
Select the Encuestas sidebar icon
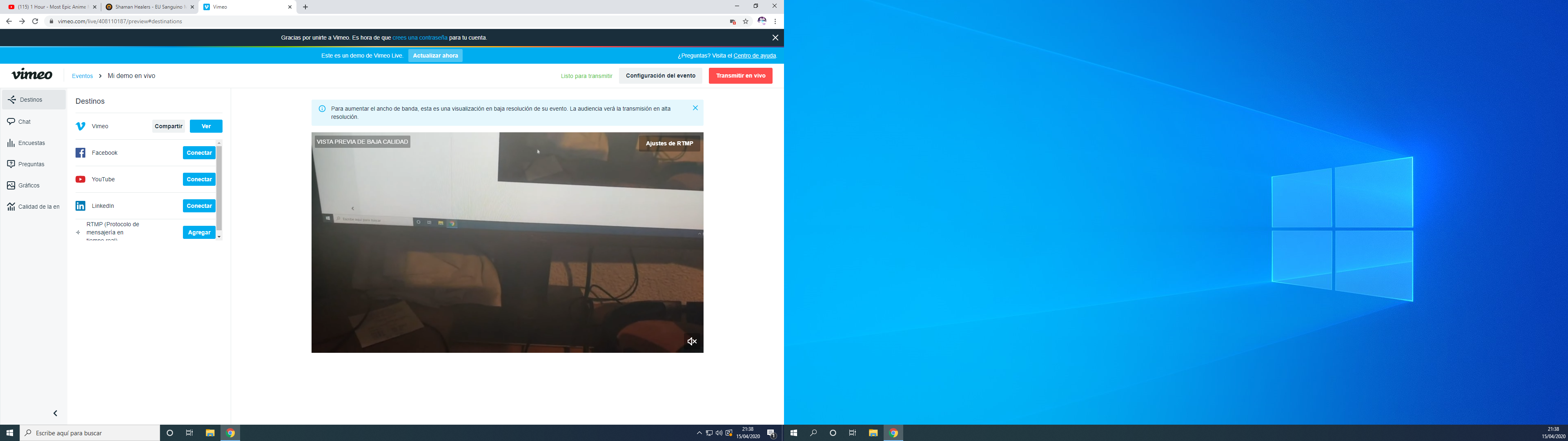11,143
